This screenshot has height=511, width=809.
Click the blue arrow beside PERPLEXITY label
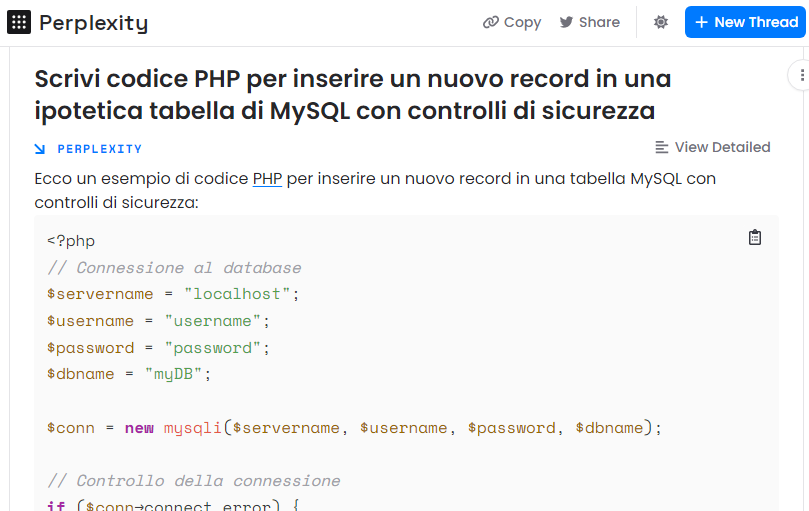[40, 149]
